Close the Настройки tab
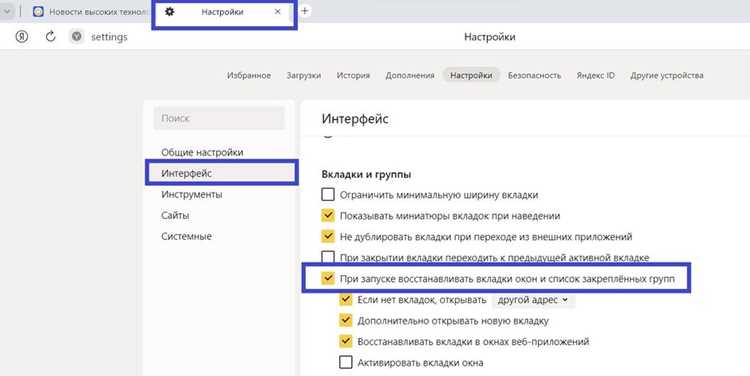 point(277,11)
